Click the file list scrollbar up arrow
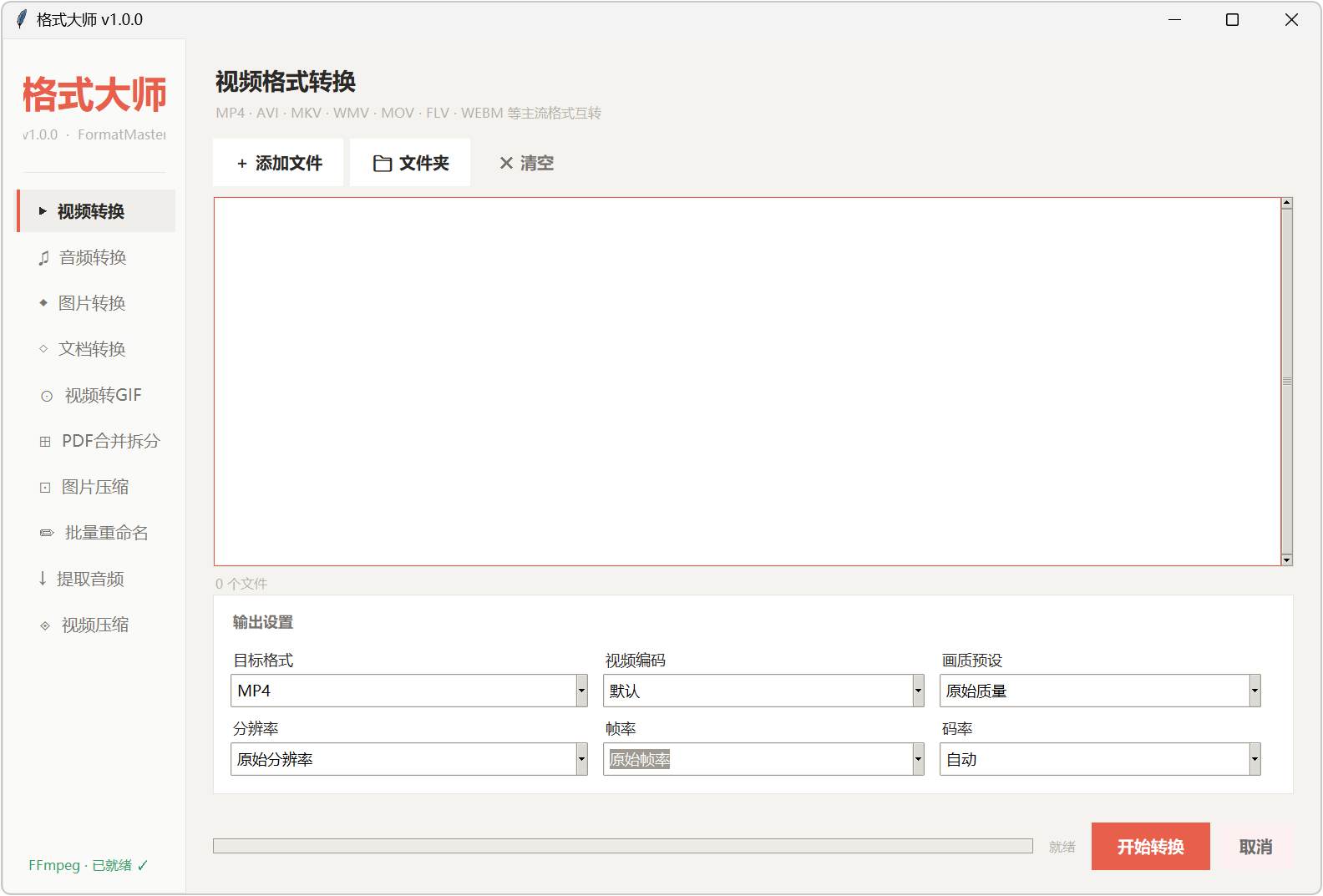Screen dimensions: 1323x896 pos(1287,203)
